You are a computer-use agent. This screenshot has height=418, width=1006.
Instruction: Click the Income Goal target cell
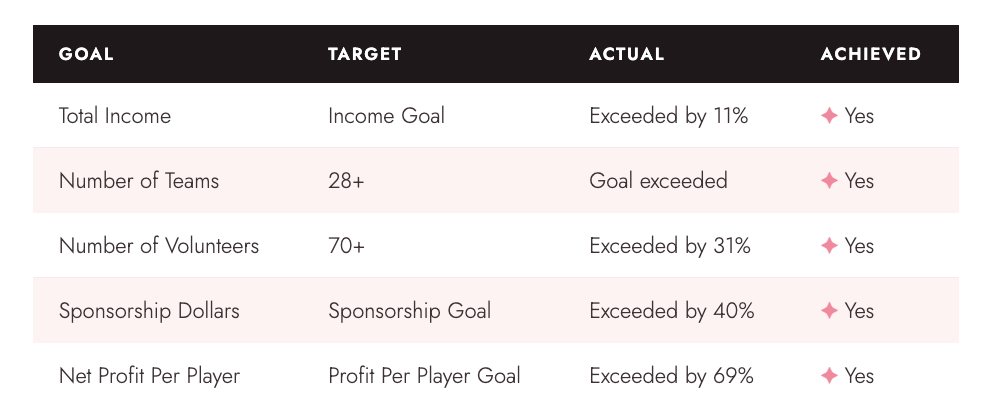tap(386, 116)
